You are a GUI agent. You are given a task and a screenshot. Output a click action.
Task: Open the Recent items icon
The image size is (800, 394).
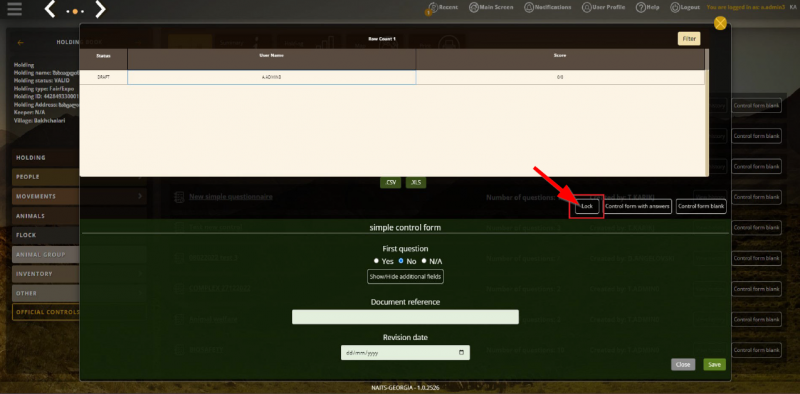pos(433,8)
